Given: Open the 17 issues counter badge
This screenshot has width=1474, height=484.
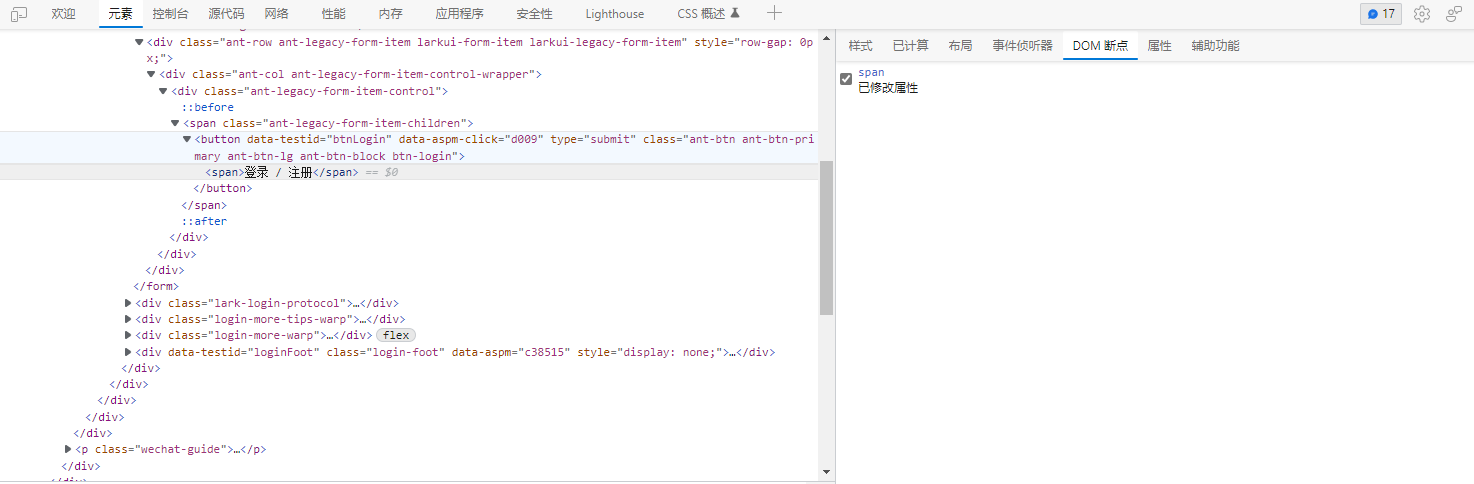Looking at the screenshot, I should coord(1381,14).
